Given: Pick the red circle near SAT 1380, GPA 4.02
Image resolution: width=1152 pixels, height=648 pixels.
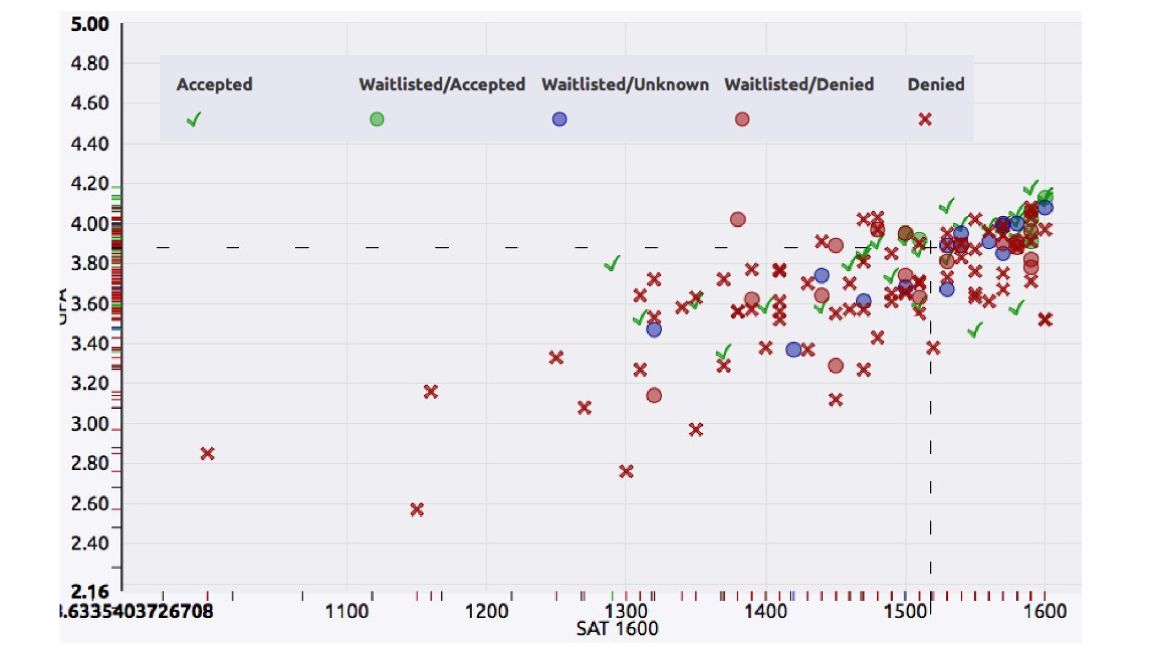Looking at the screenshot, I should (738, 219).
